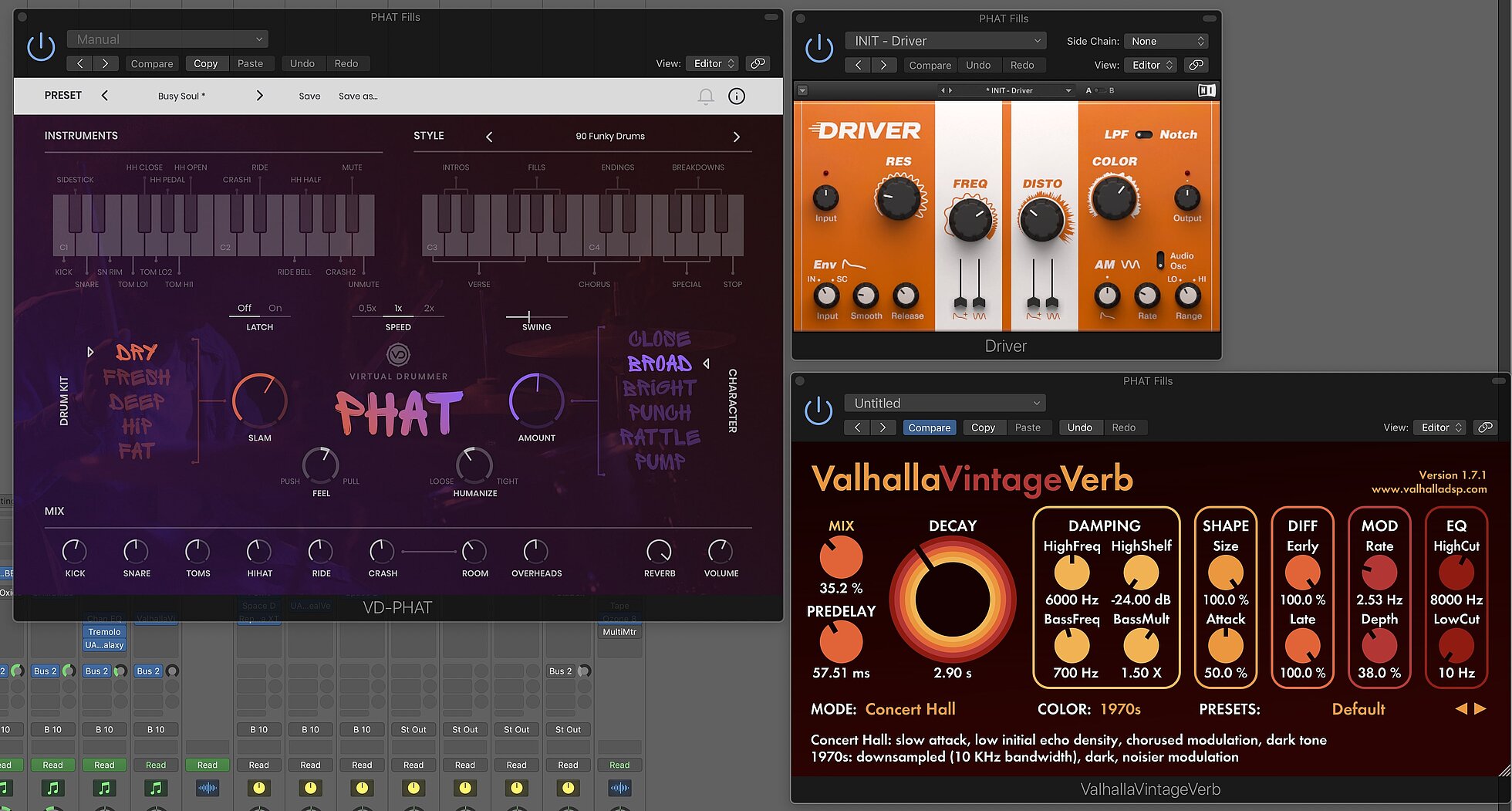1512x811 pixels.
Task: Click the SLAM knob
Action: pyautogui.click(x=260, y=401)
